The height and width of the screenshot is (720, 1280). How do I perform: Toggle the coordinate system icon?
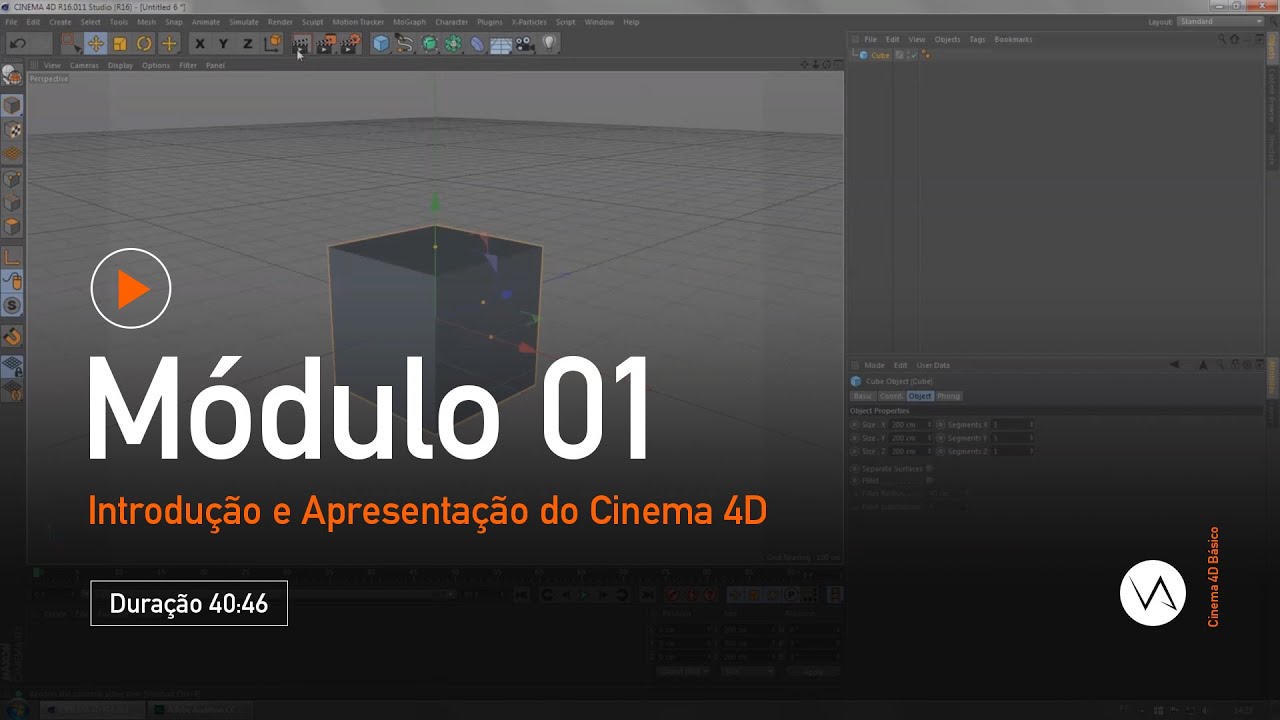point(272,43)
